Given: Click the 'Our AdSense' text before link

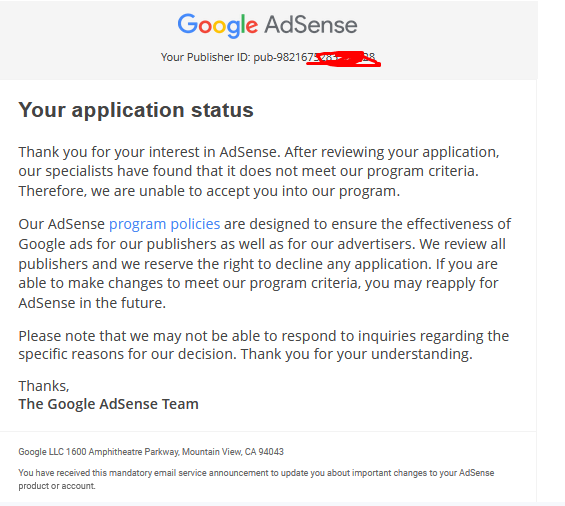Looking at the screenshot, I should pyautogui.click(x=62, y=224).
